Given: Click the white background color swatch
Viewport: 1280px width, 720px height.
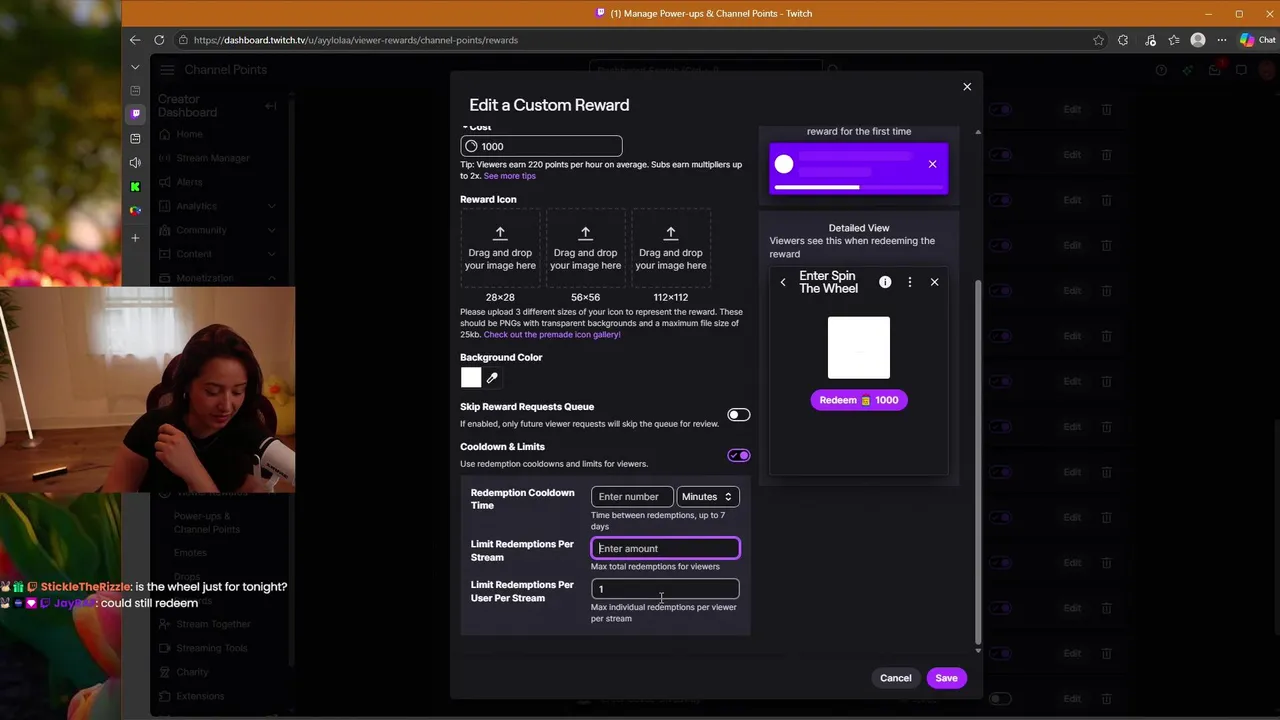Looking at the screenshot, I should 471,378.
